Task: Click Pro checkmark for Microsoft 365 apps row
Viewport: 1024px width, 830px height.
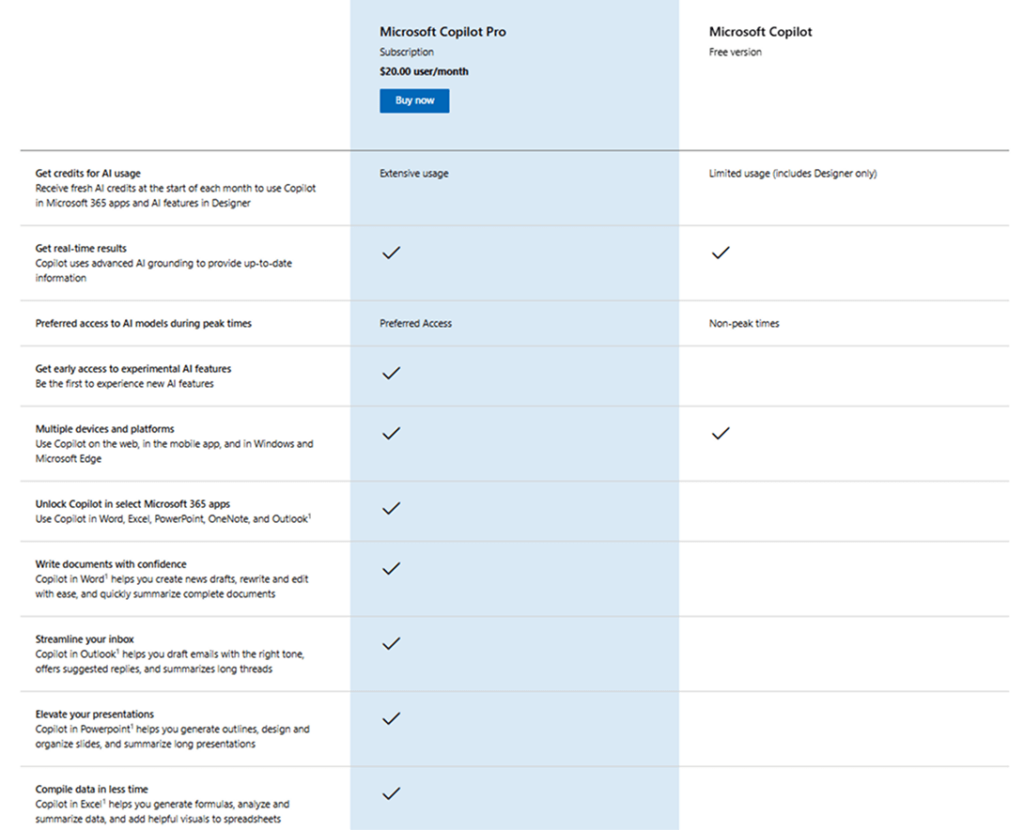Action: pyautogui.click(x=391, y=508)
